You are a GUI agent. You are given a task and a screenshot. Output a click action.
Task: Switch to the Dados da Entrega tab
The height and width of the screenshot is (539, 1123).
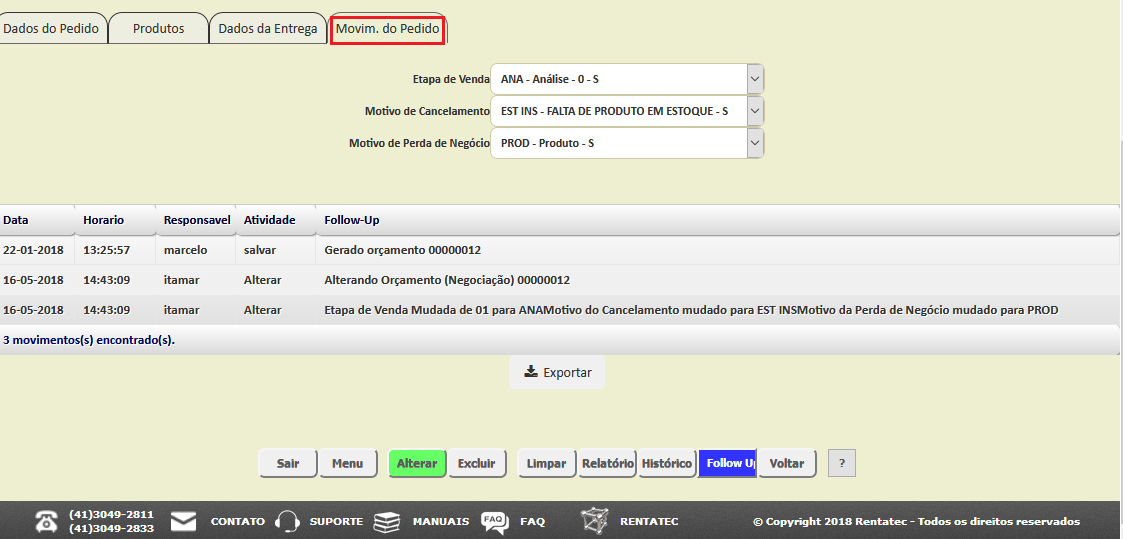coord(268,29)
